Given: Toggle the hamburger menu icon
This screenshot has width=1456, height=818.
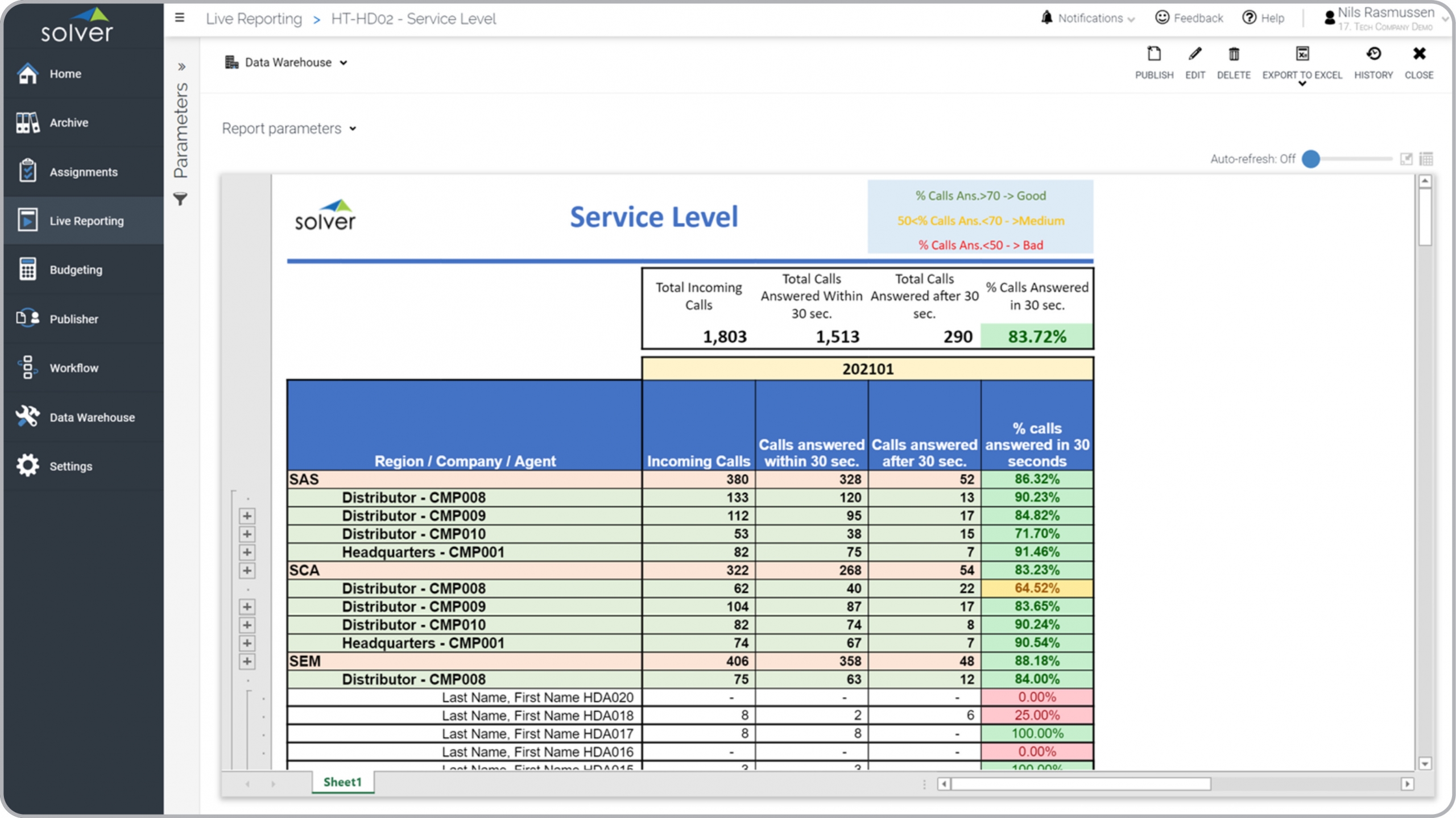Looking at the screenshot, I should coord(180,18).
